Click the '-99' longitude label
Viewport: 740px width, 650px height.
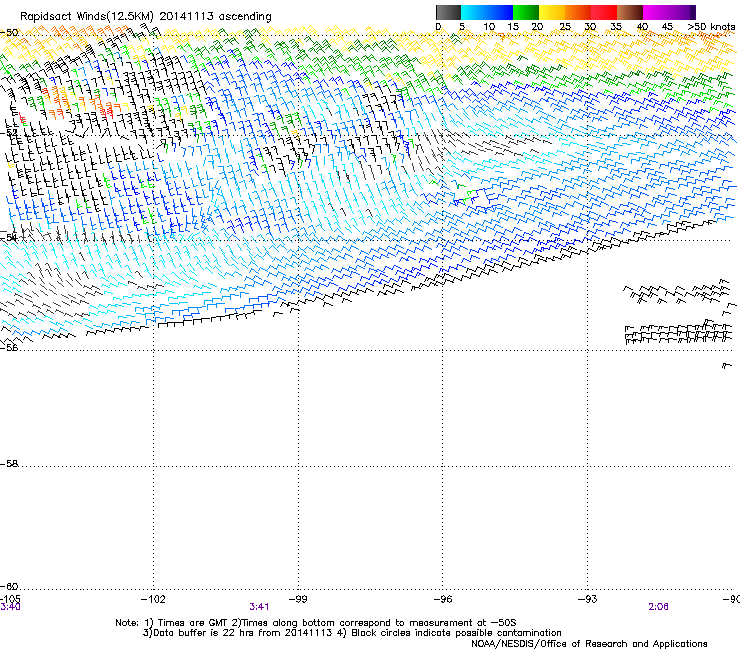pyautogui.click(x=298, y=599)
